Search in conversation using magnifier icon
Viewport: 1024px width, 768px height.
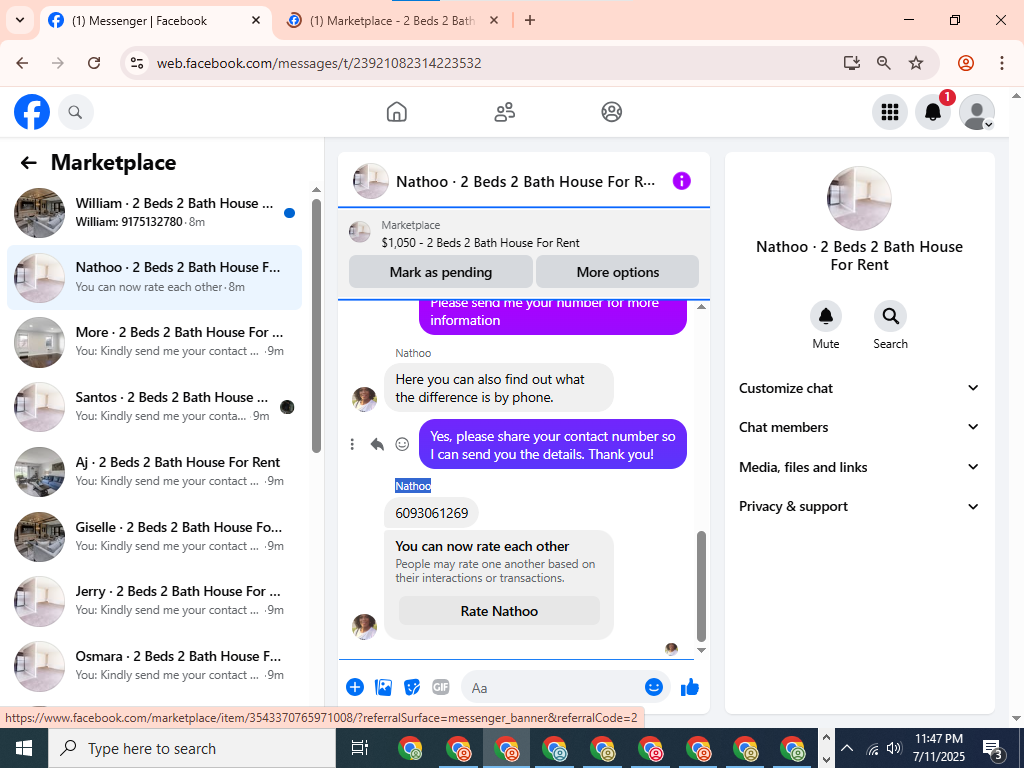pyautogui.click(x=890, y=316)
